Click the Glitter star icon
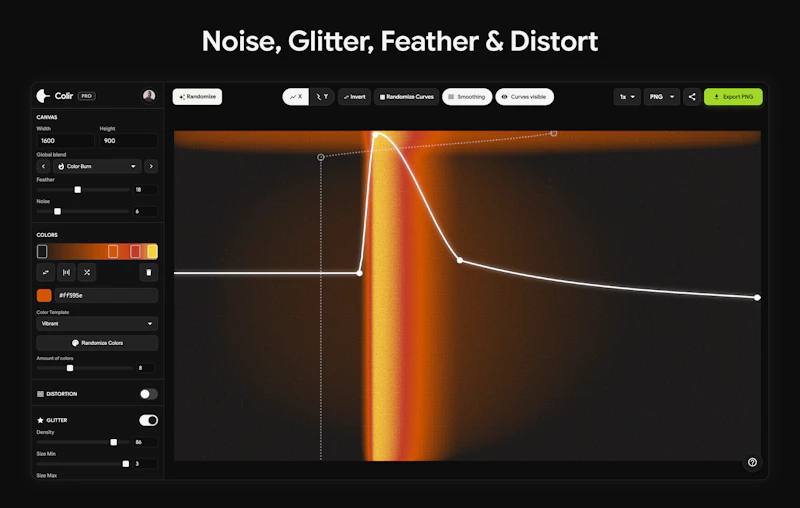 coord(40,420)
